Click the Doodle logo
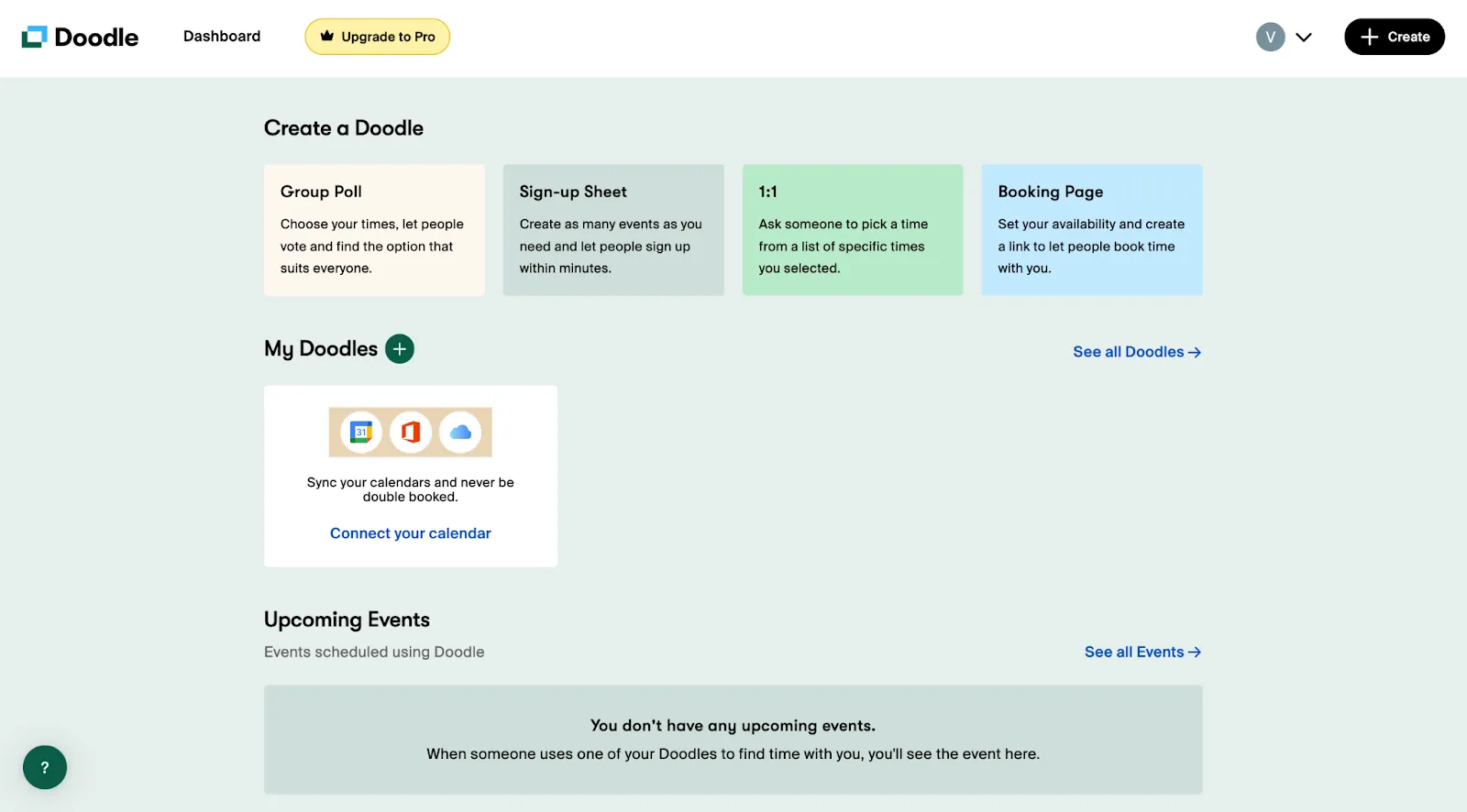This screenshot has height=812, width=1467. click(x=80, y=37)
